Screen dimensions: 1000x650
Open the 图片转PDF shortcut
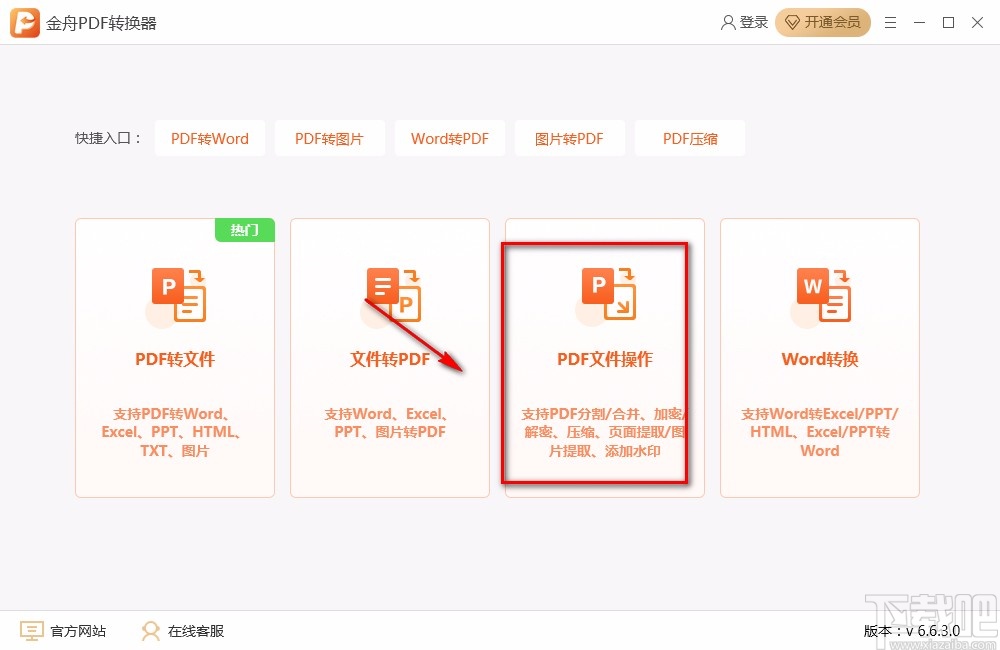(x=570, y=138)
